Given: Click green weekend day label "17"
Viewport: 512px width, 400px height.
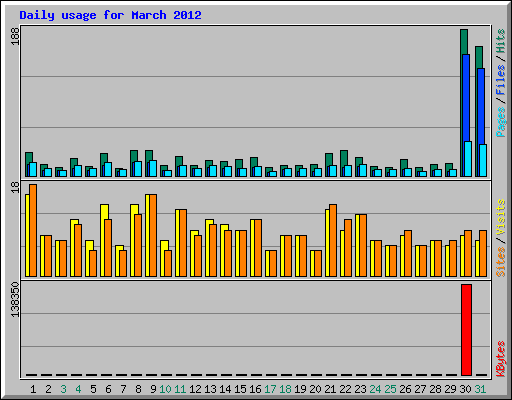Looking at the screenshot, I should coord(270,389).
